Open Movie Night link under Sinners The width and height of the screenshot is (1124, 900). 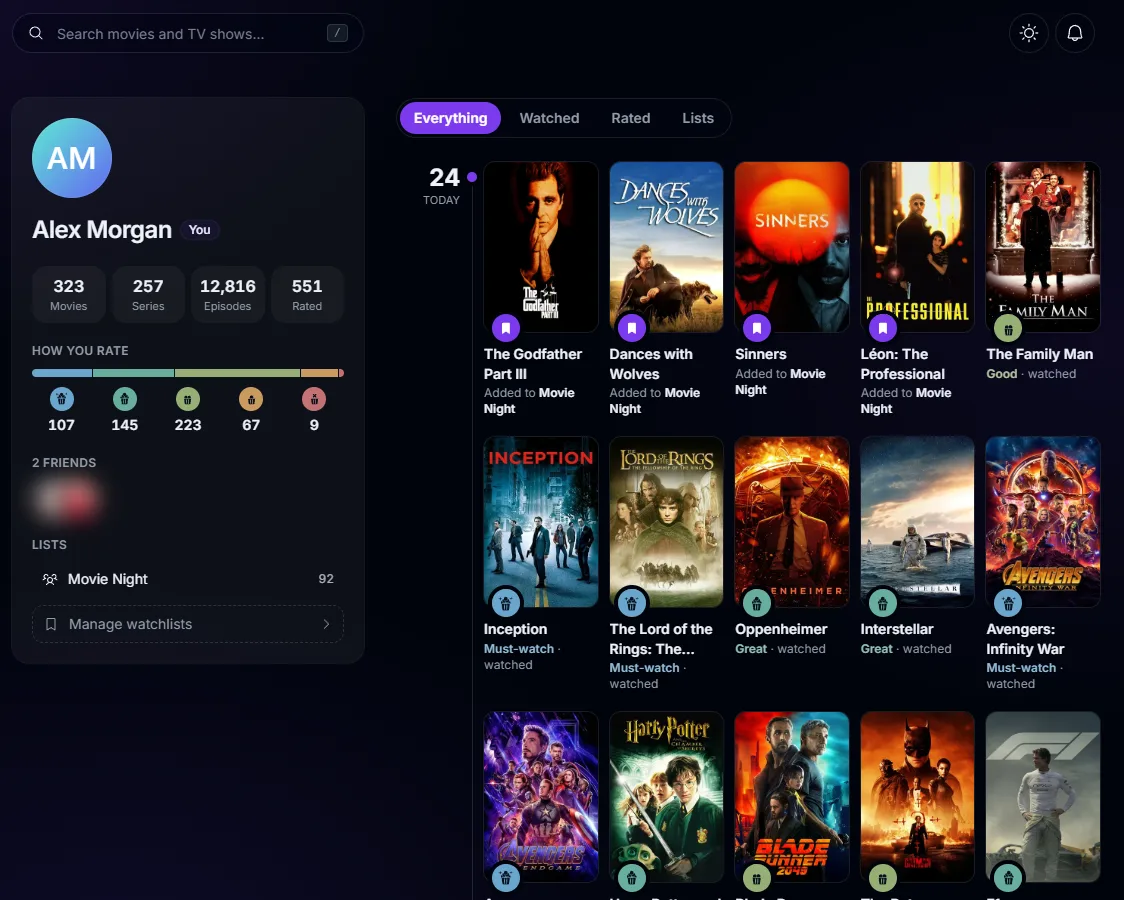click(x=780, y=382)
